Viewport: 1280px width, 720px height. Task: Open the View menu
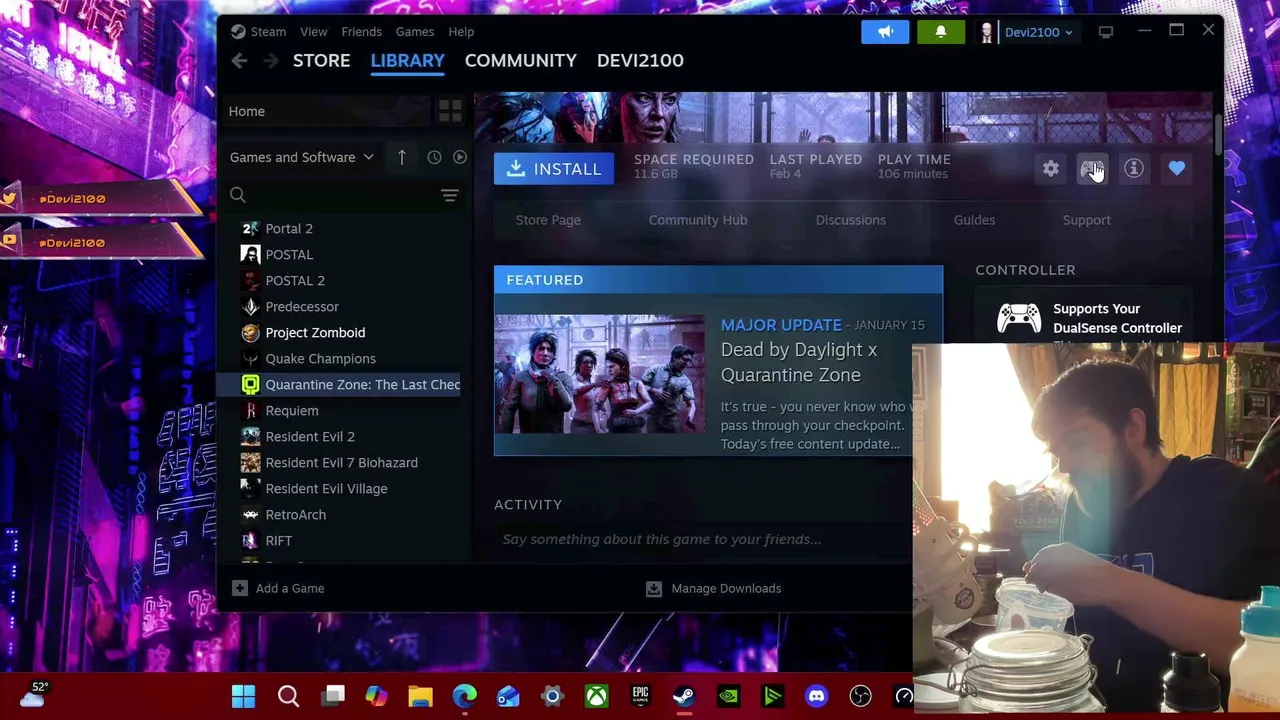[314, 32]
